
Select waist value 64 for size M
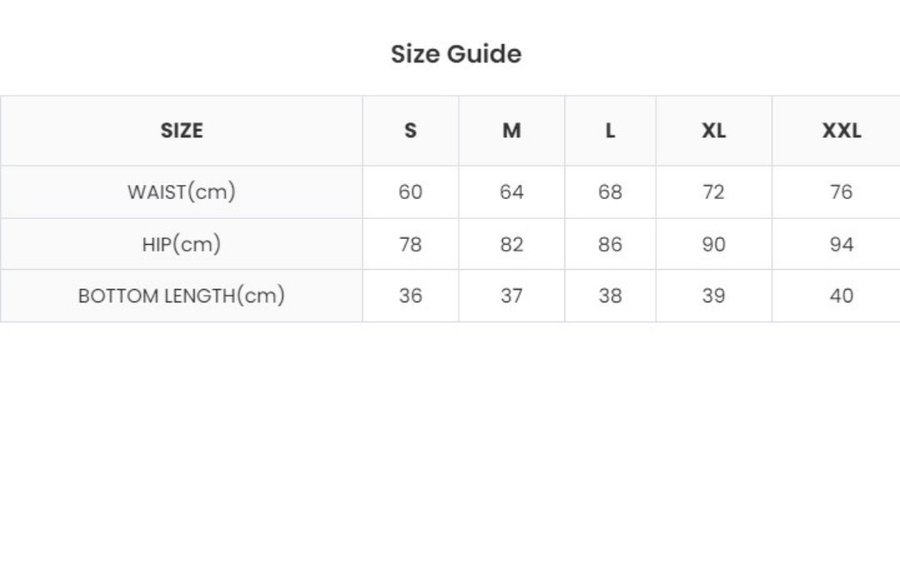(x=511, y=192)
